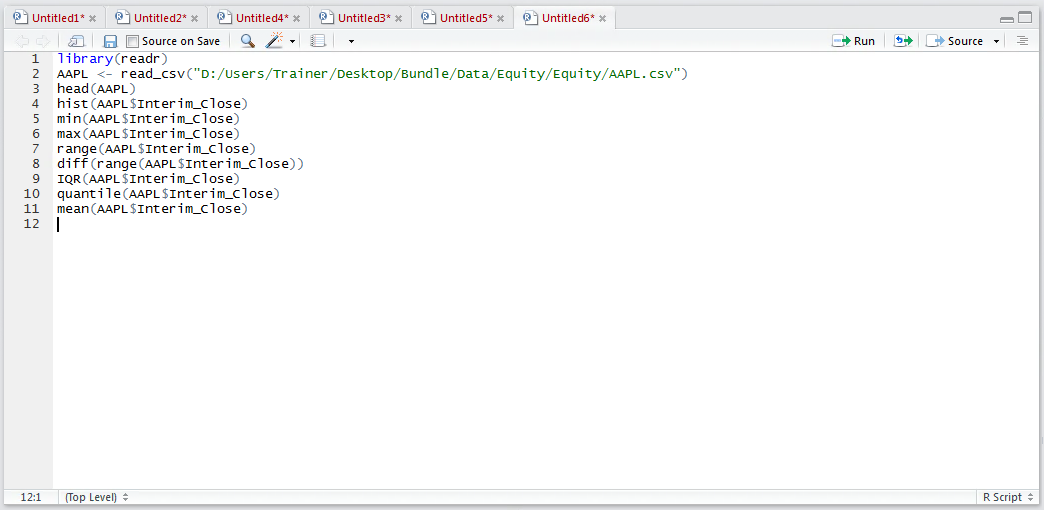Show document in new window
Screen dimensions: 1044x510
click(77, 41)
